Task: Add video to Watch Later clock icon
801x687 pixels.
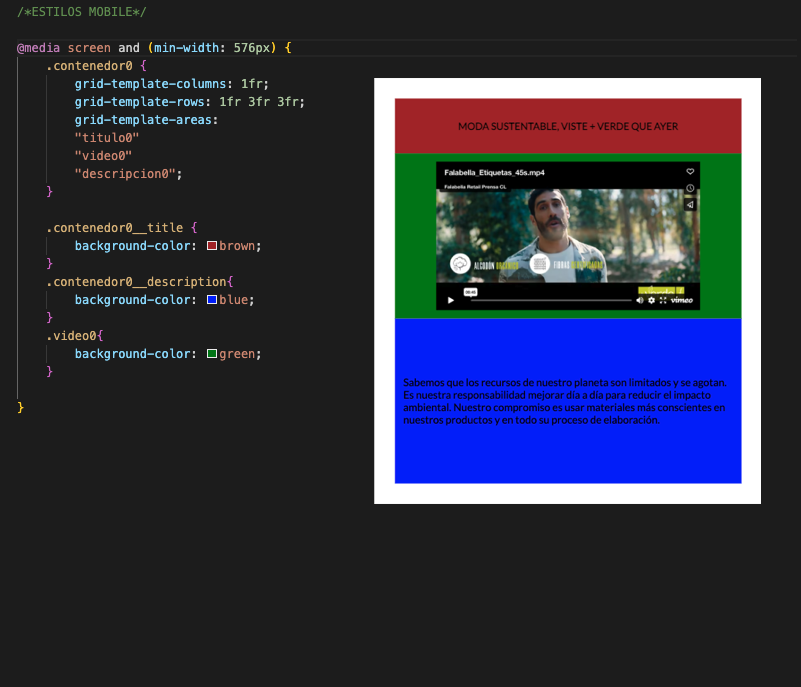Action: (x=690, y=188)
